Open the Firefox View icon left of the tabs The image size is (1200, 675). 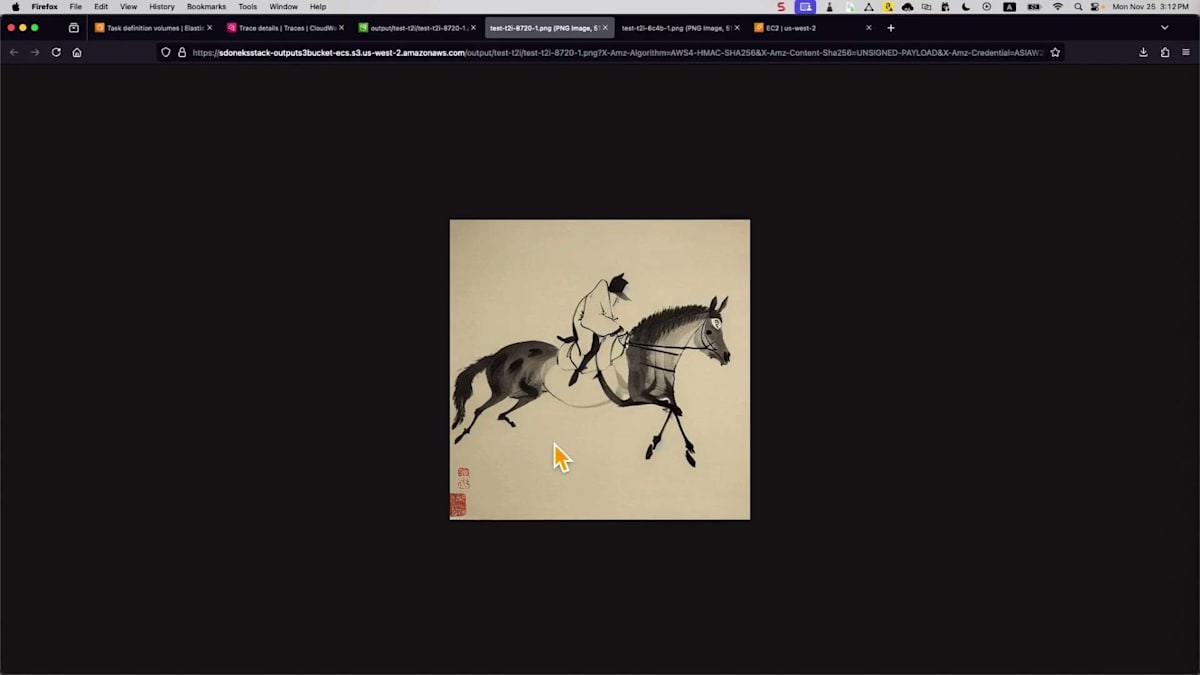click(x=73, y=28)
